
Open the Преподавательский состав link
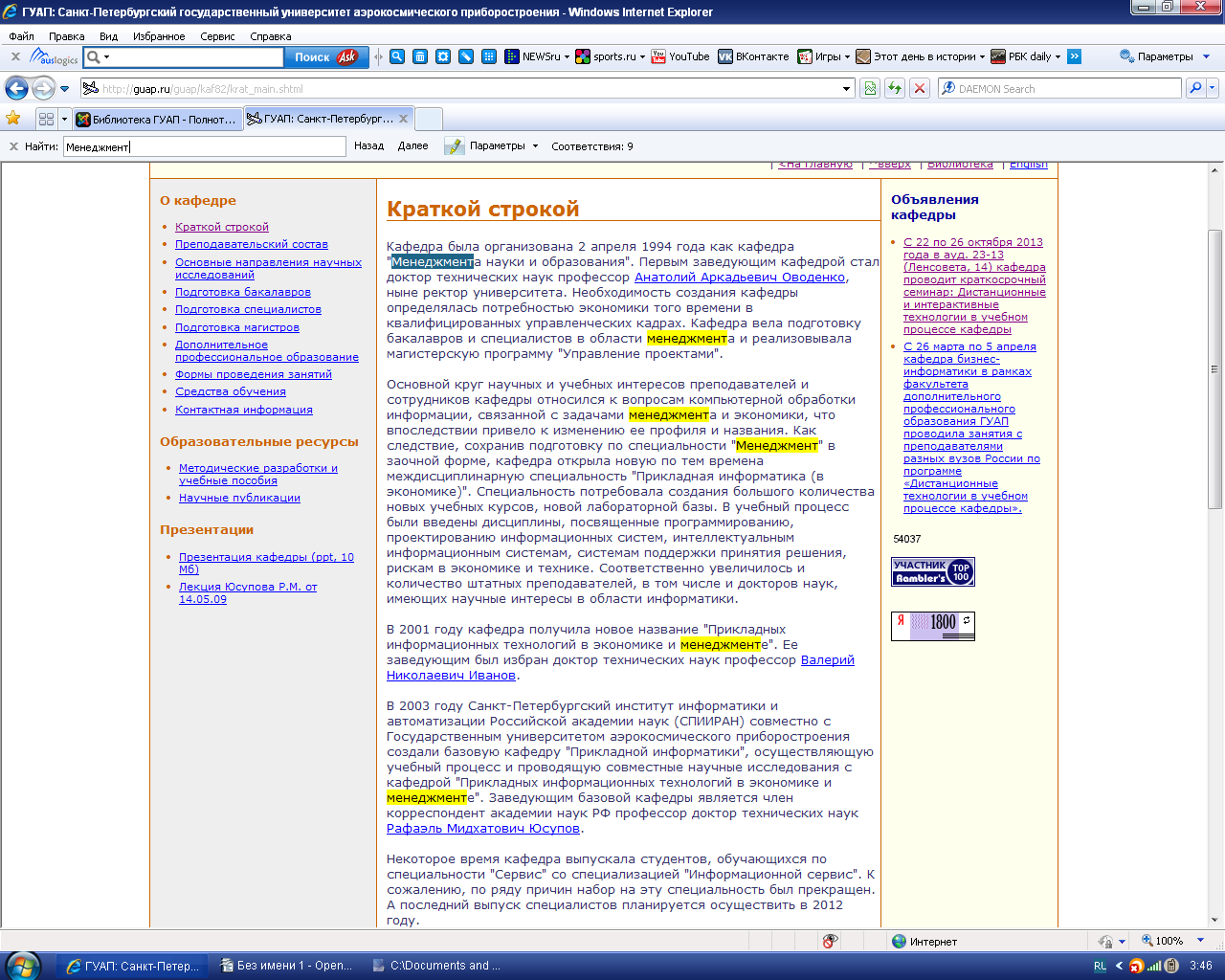(x=251, y=245)
